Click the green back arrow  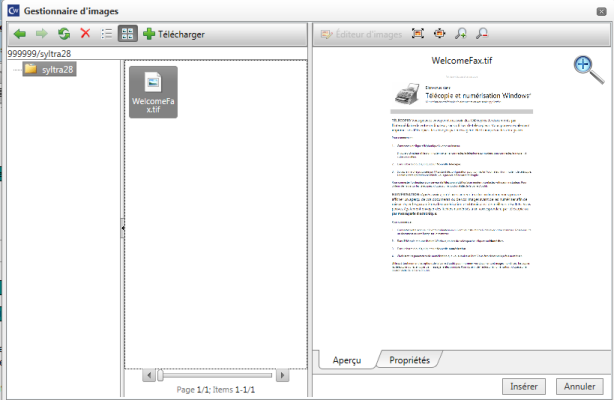click(x=19, y=34)
